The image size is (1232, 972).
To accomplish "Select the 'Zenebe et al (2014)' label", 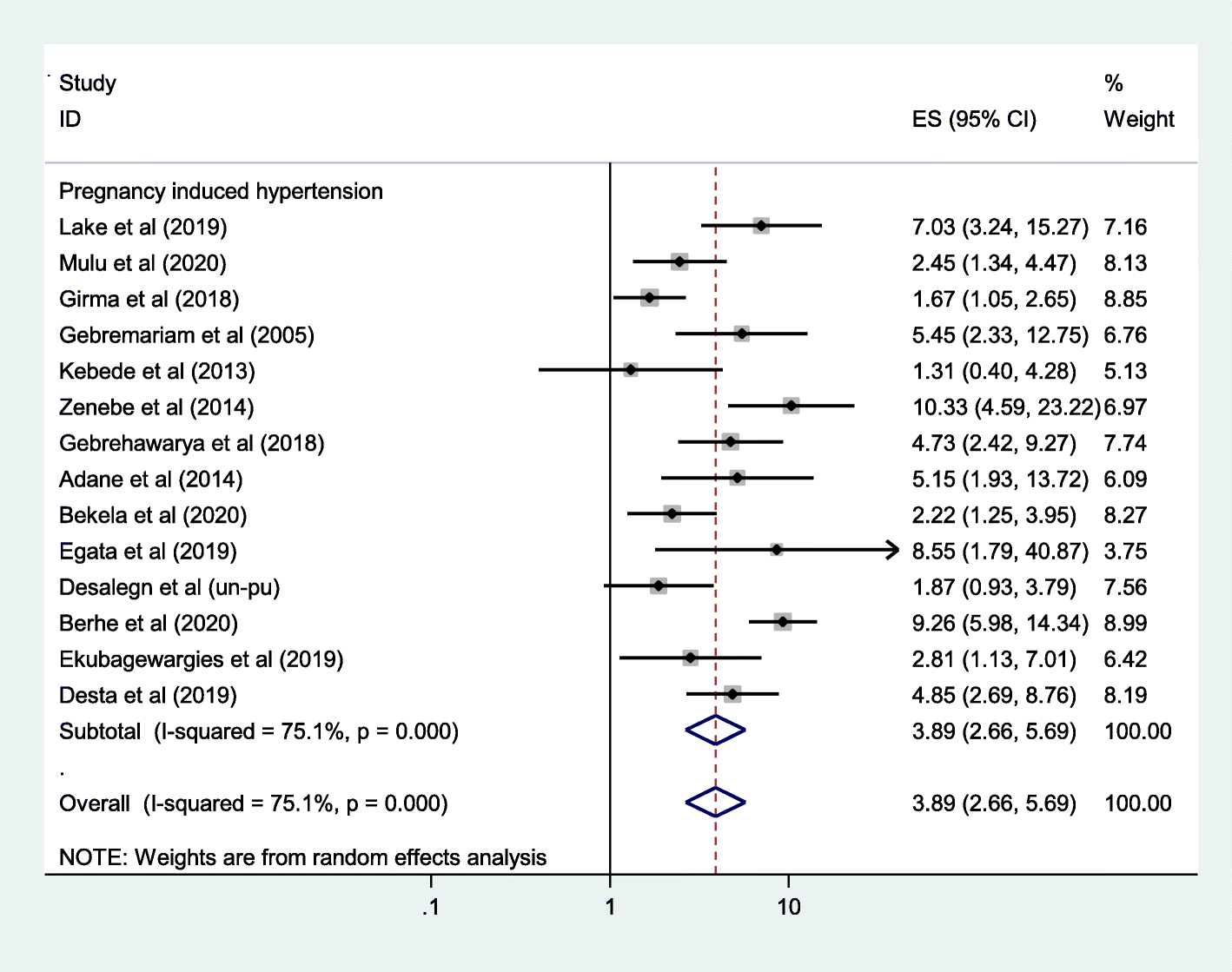I will (x=156, y=407).
